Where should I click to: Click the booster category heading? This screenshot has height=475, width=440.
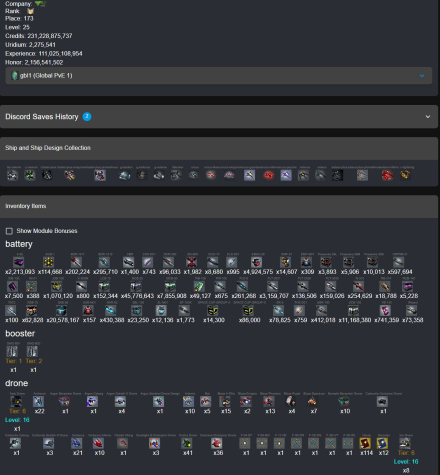click(20, 333)
